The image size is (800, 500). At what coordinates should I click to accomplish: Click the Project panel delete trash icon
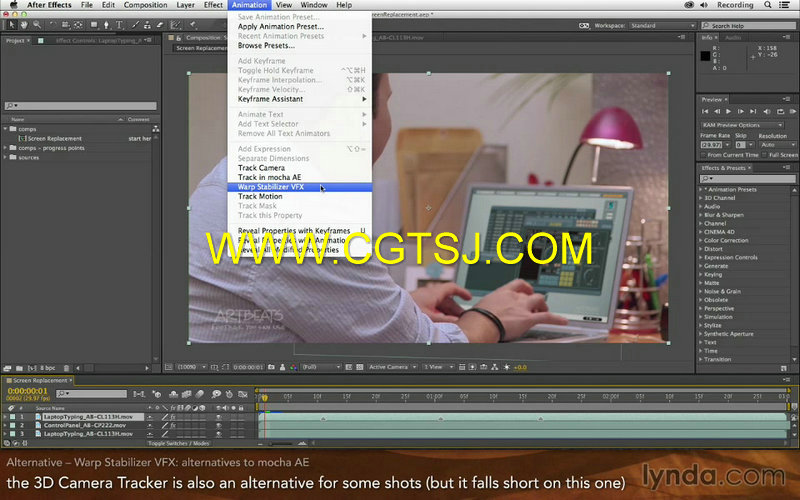[x=66, y=368]
